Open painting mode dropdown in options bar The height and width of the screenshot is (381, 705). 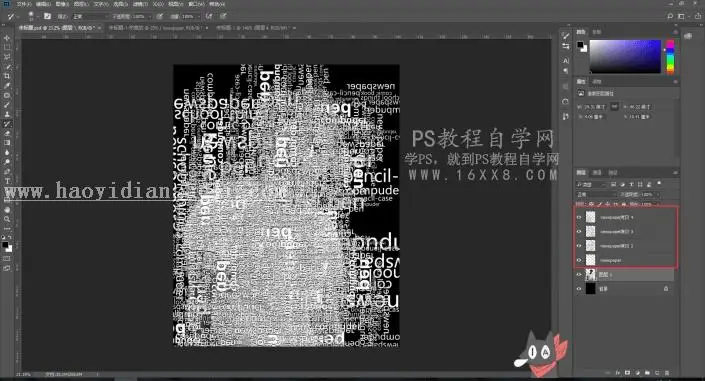tap(90, 16)
